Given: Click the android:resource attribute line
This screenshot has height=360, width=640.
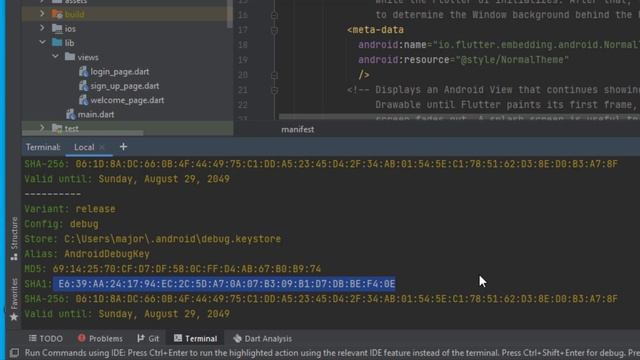Looking at the screenshot, I should coord(463,60).
